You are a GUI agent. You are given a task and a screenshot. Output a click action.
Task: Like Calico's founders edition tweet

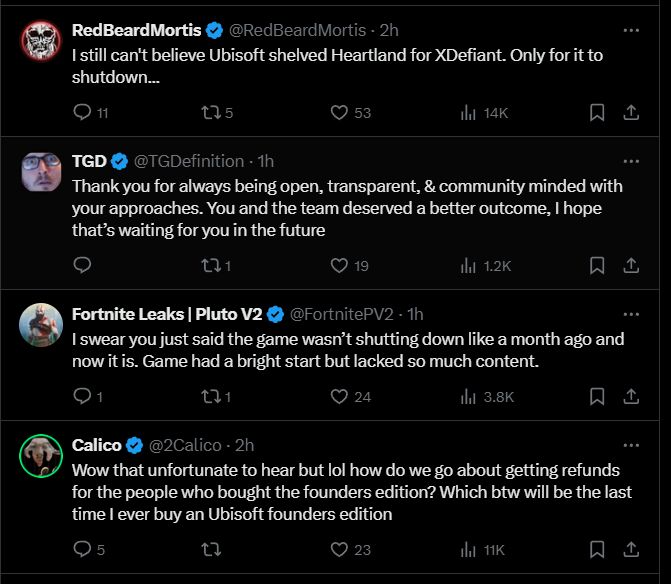340,549
